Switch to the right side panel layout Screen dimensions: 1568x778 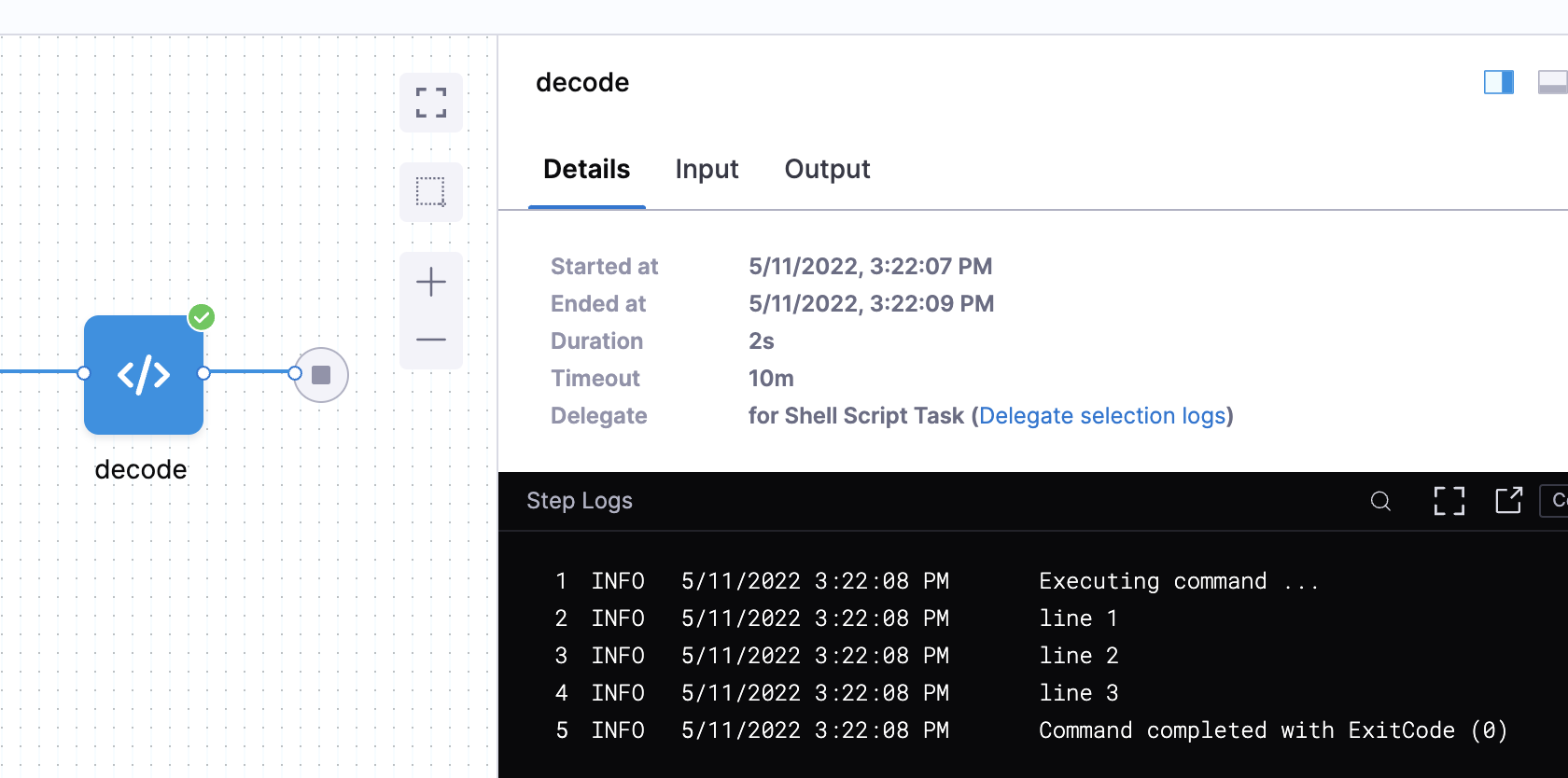[1498, 83]
